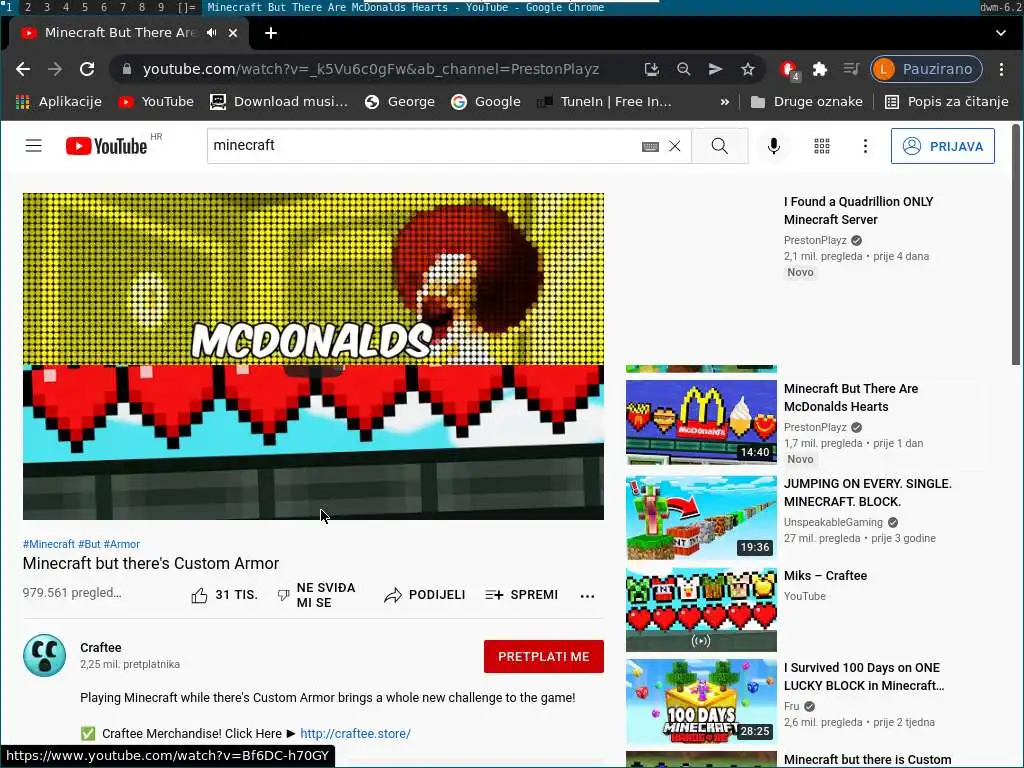Click the #Armor hashtag

click(x=121, y=544)
